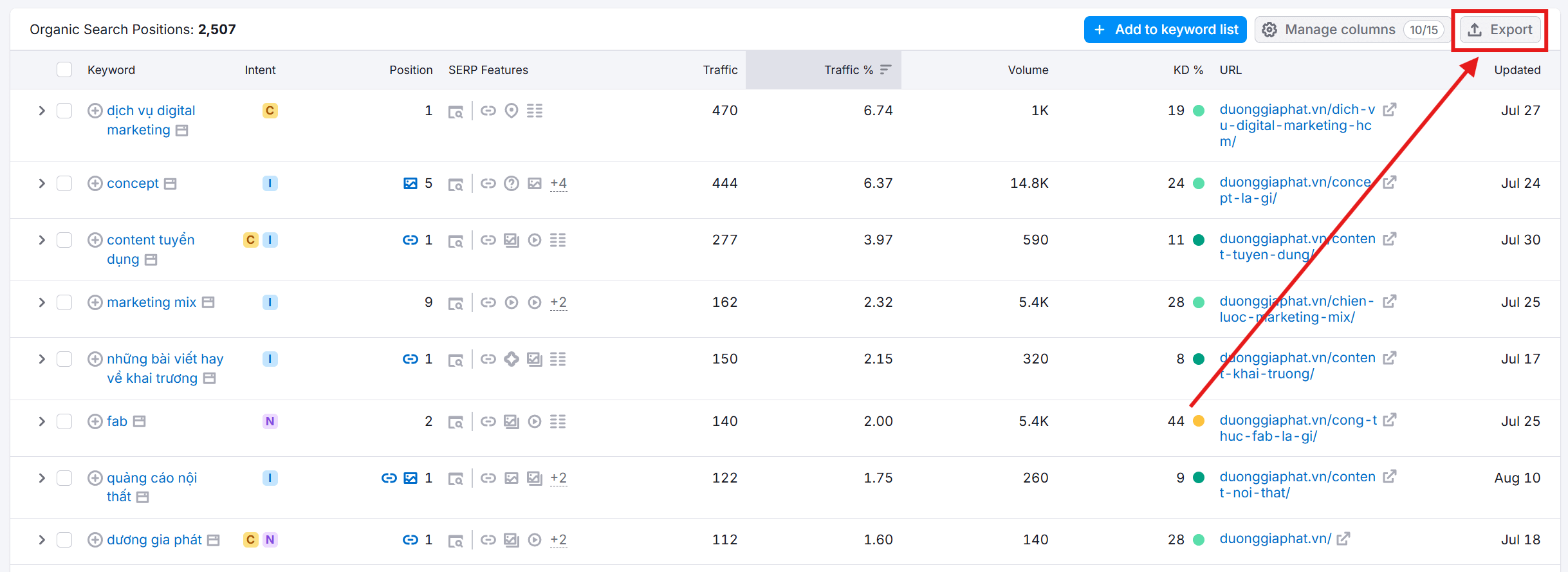Click the gear icon in Manage columns
Screen dimensions: 1568x572
1269,30
